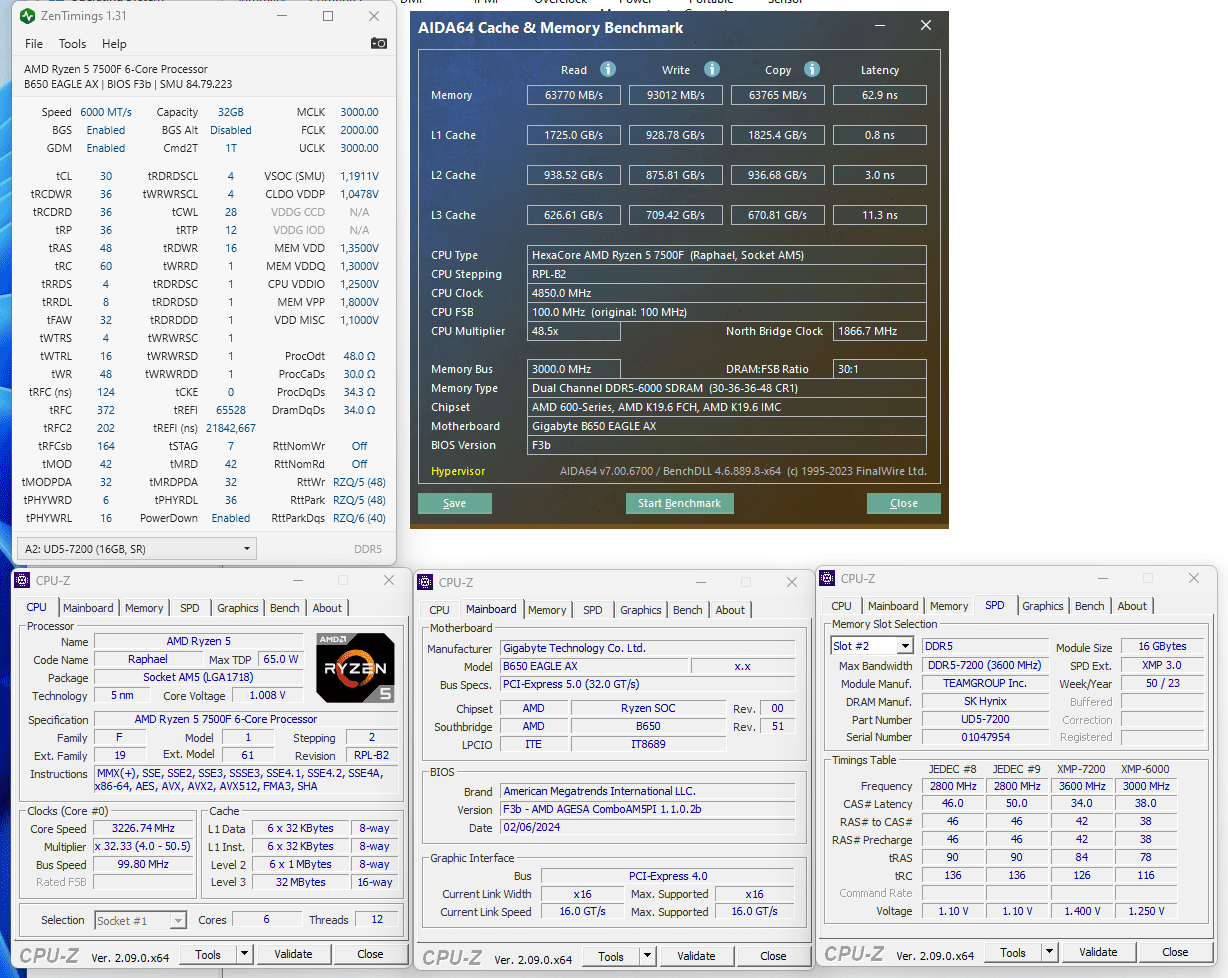Click the Memory Type DDR5-6000 SDRAM field
Image resolution: width=1228 pixels, height=978 pixels.
tap(727, 388)
